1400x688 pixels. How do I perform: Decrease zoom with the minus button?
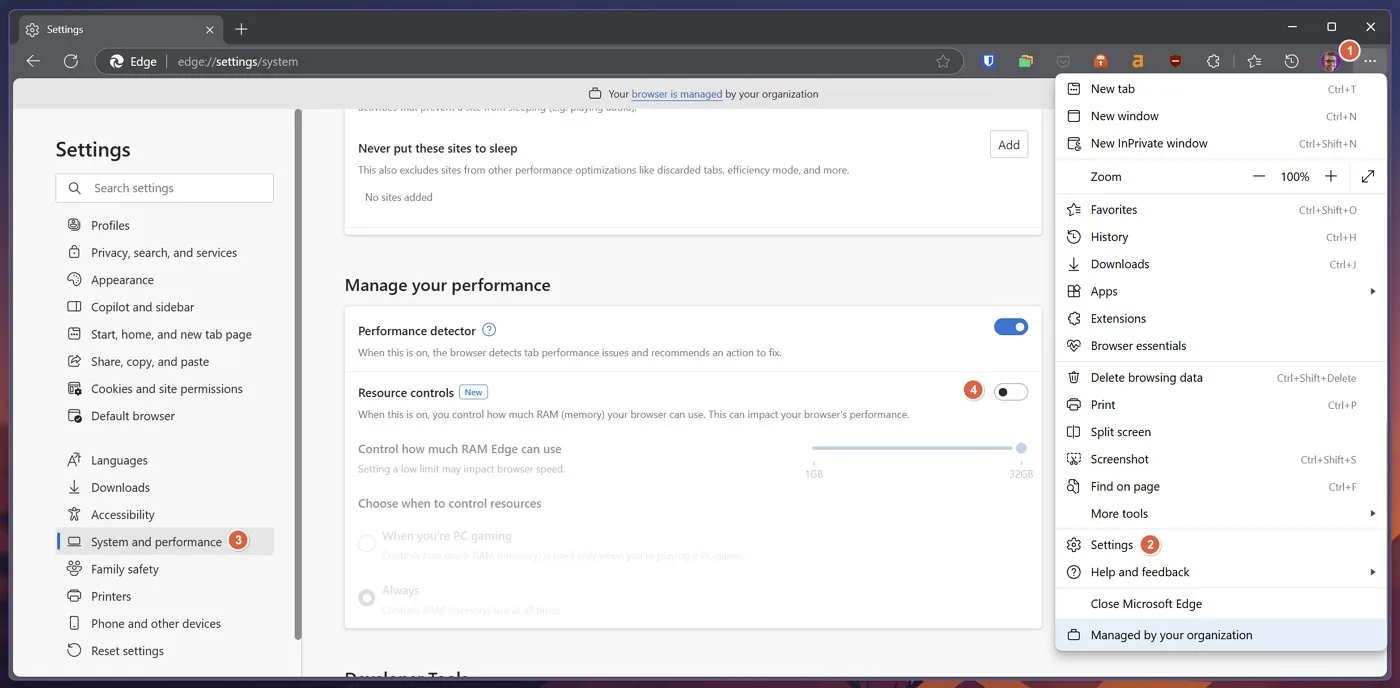1259,176
